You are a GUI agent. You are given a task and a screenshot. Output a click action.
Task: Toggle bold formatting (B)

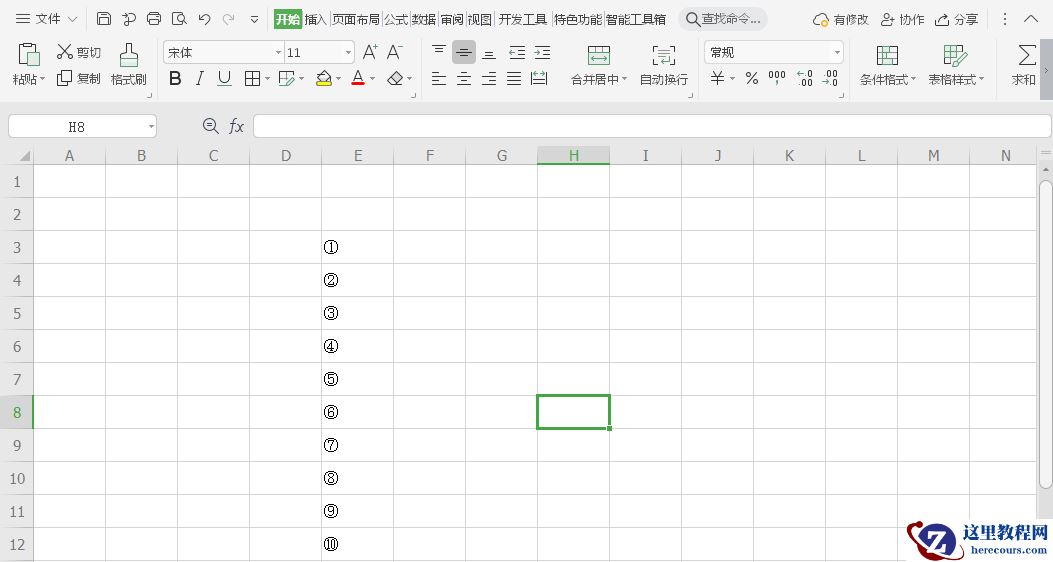175,79
